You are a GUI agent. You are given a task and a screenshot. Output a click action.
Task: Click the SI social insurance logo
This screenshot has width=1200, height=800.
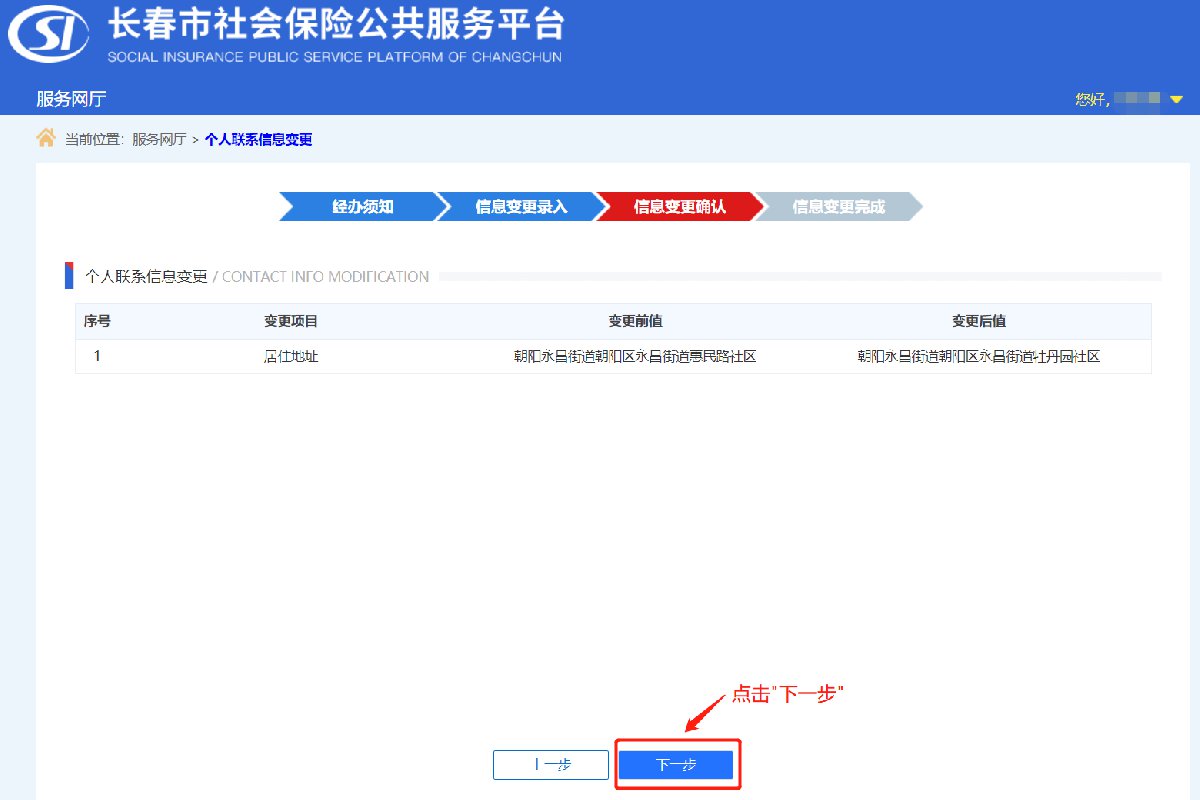51,36
